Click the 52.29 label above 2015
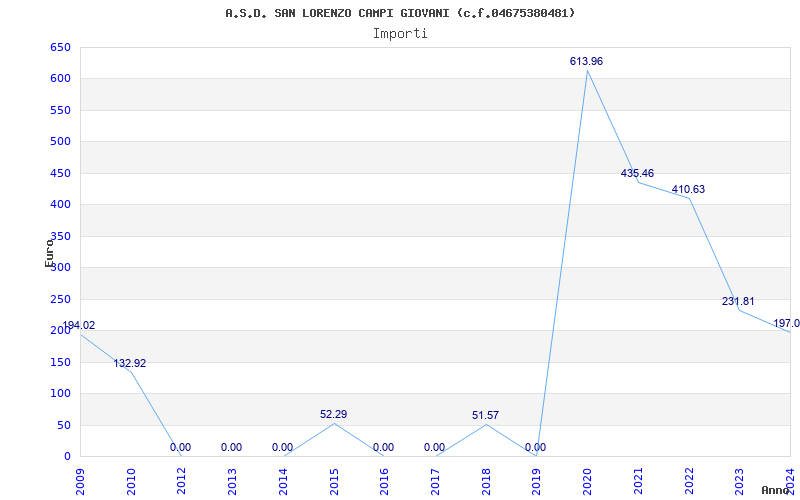This screenshot has height=500, width=800. pos(334,414)
